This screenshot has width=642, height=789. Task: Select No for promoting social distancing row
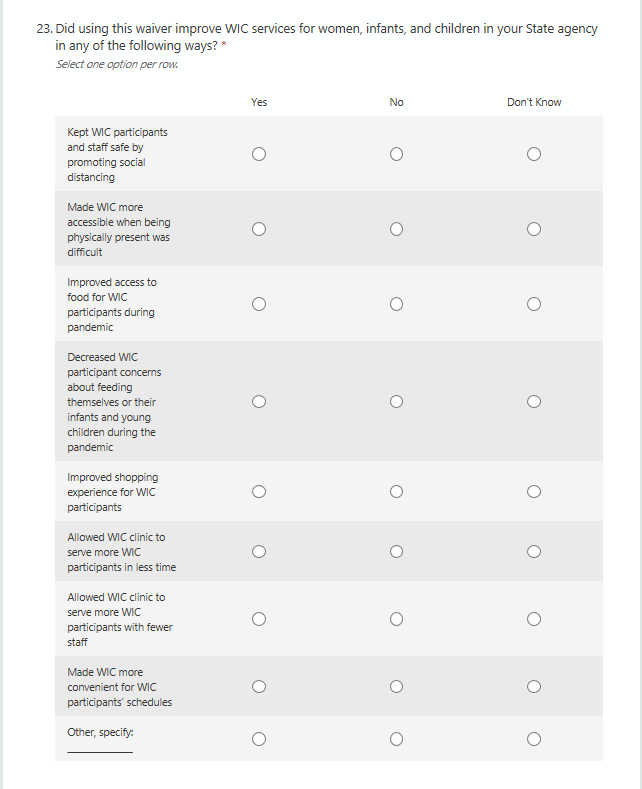point(397,154)
